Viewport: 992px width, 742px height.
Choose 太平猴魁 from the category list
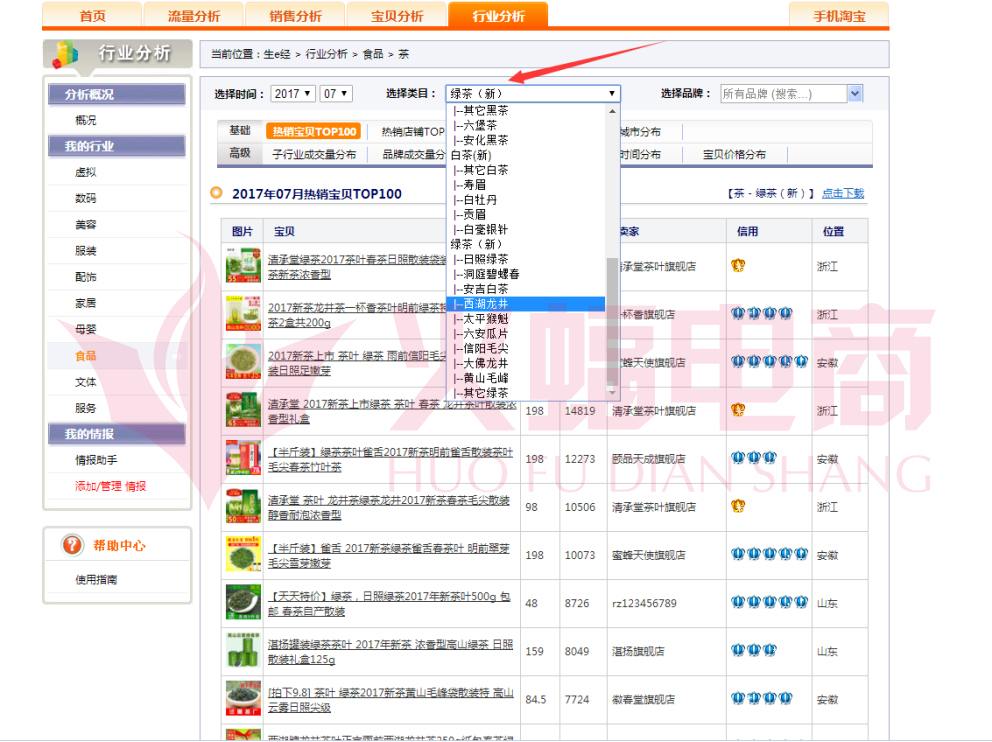click(526, 319)
